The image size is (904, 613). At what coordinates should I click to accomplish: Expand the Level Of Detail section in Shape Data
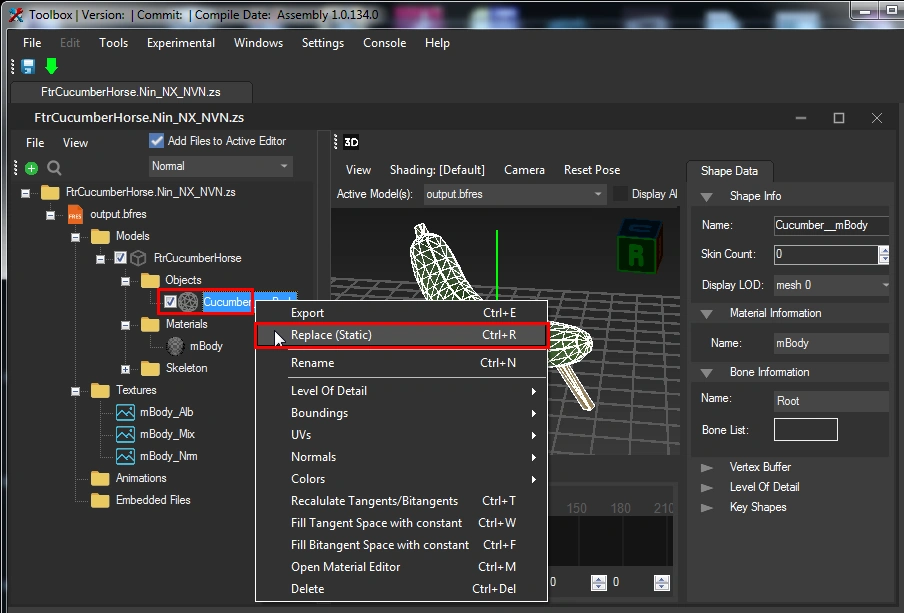(x=706, y=488)
